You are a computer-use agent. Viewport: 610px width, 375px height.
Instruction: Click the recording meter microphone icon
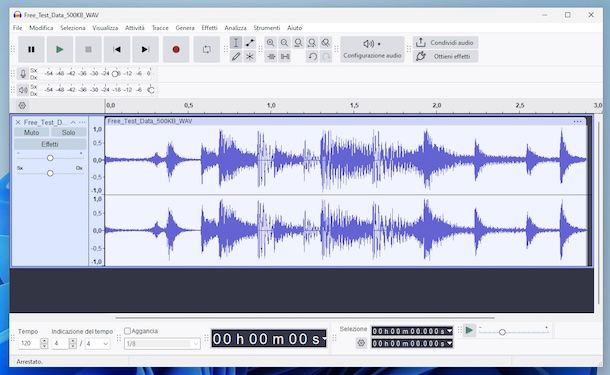coord(23,74)
